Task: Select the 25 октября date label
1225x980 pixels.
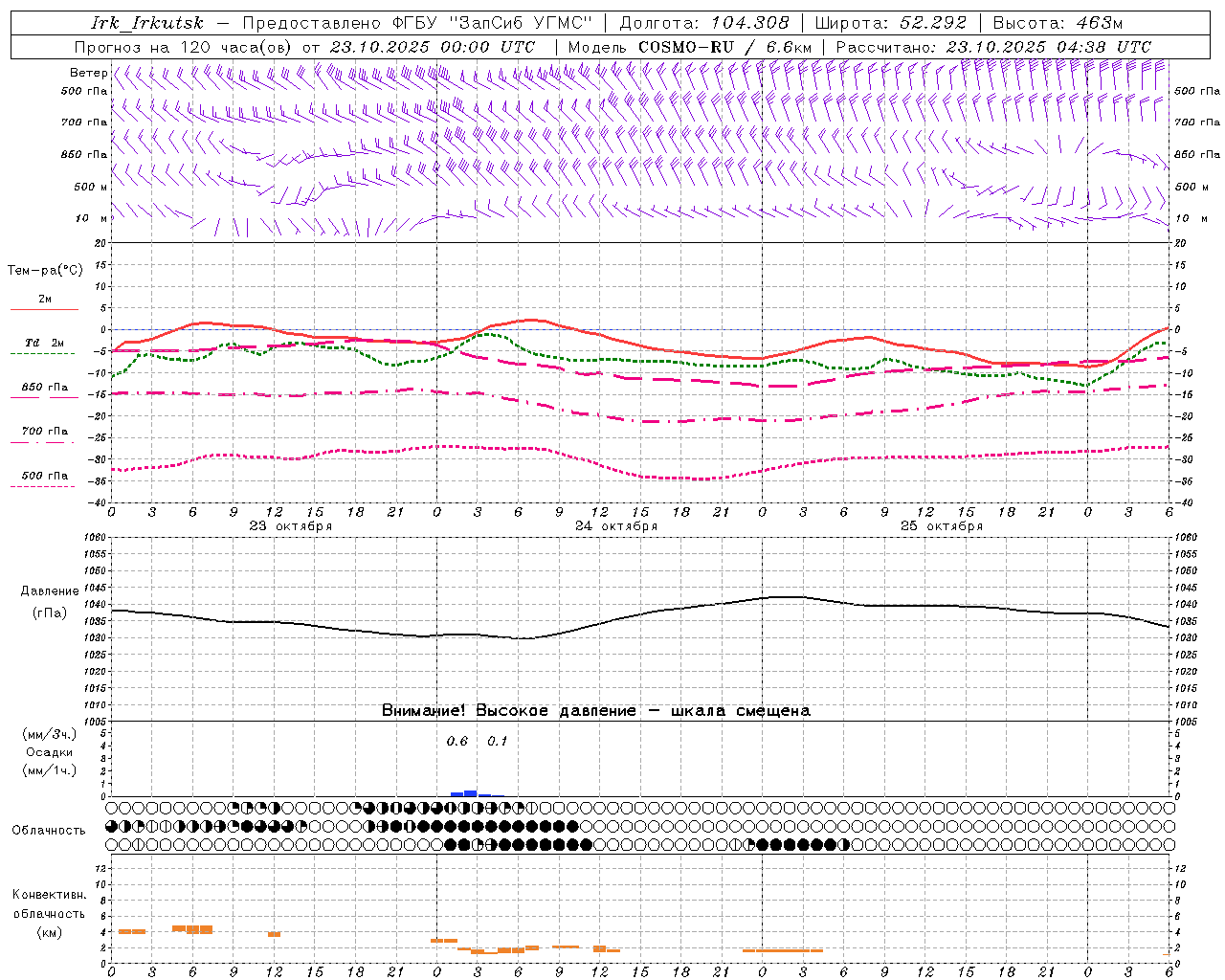Action: pyautogui.click(x=941, y=526)
